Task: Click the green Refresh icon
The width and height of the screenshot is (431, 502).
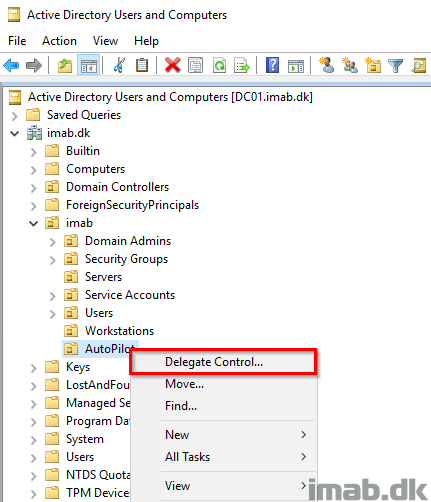Action: click(x=219, y=65)
